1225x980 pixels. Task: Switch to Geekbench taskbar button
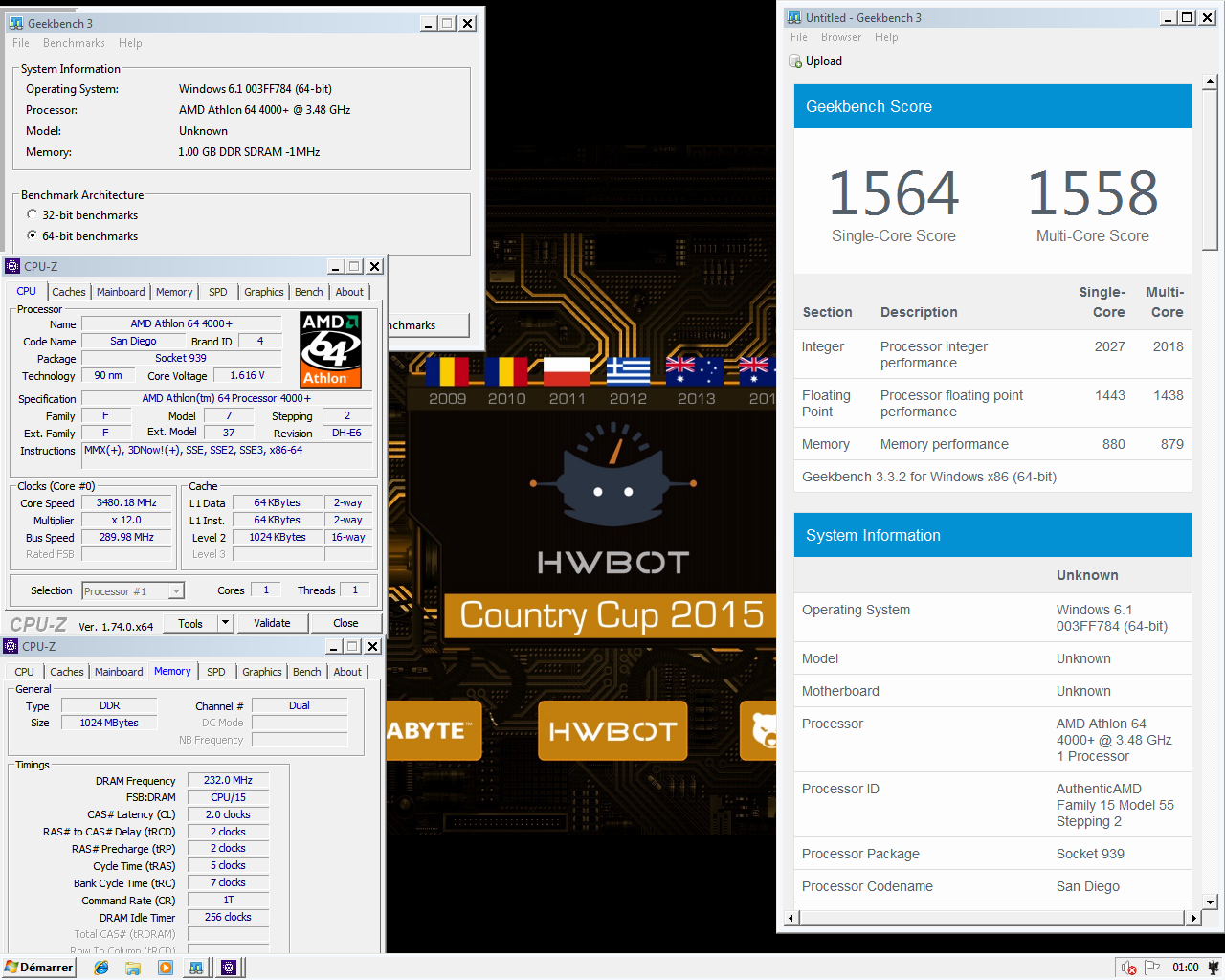(x=196, y=968)
